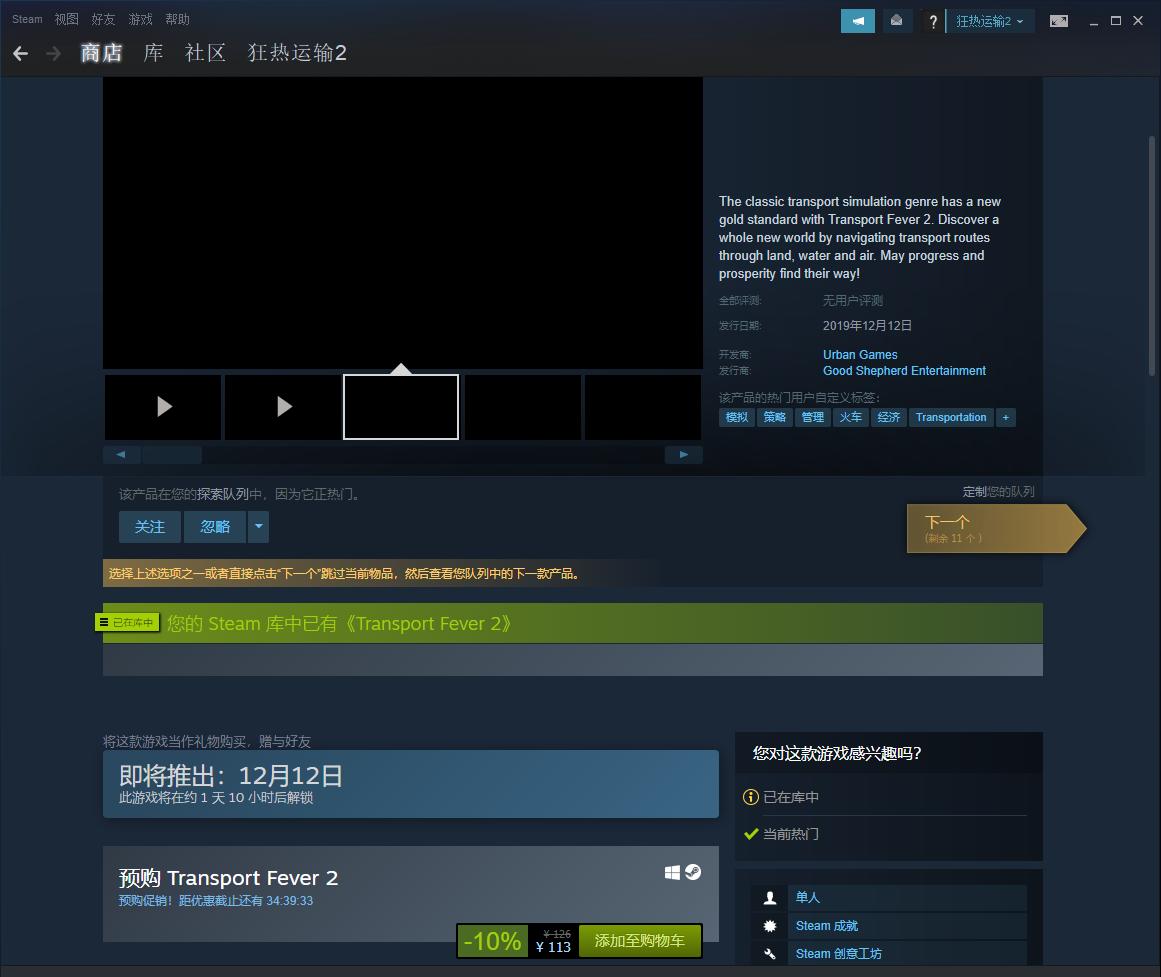Viewport: 1161px width, 977px height.
Task: Select the 火车 tag
Action: [x=850, y=417]
